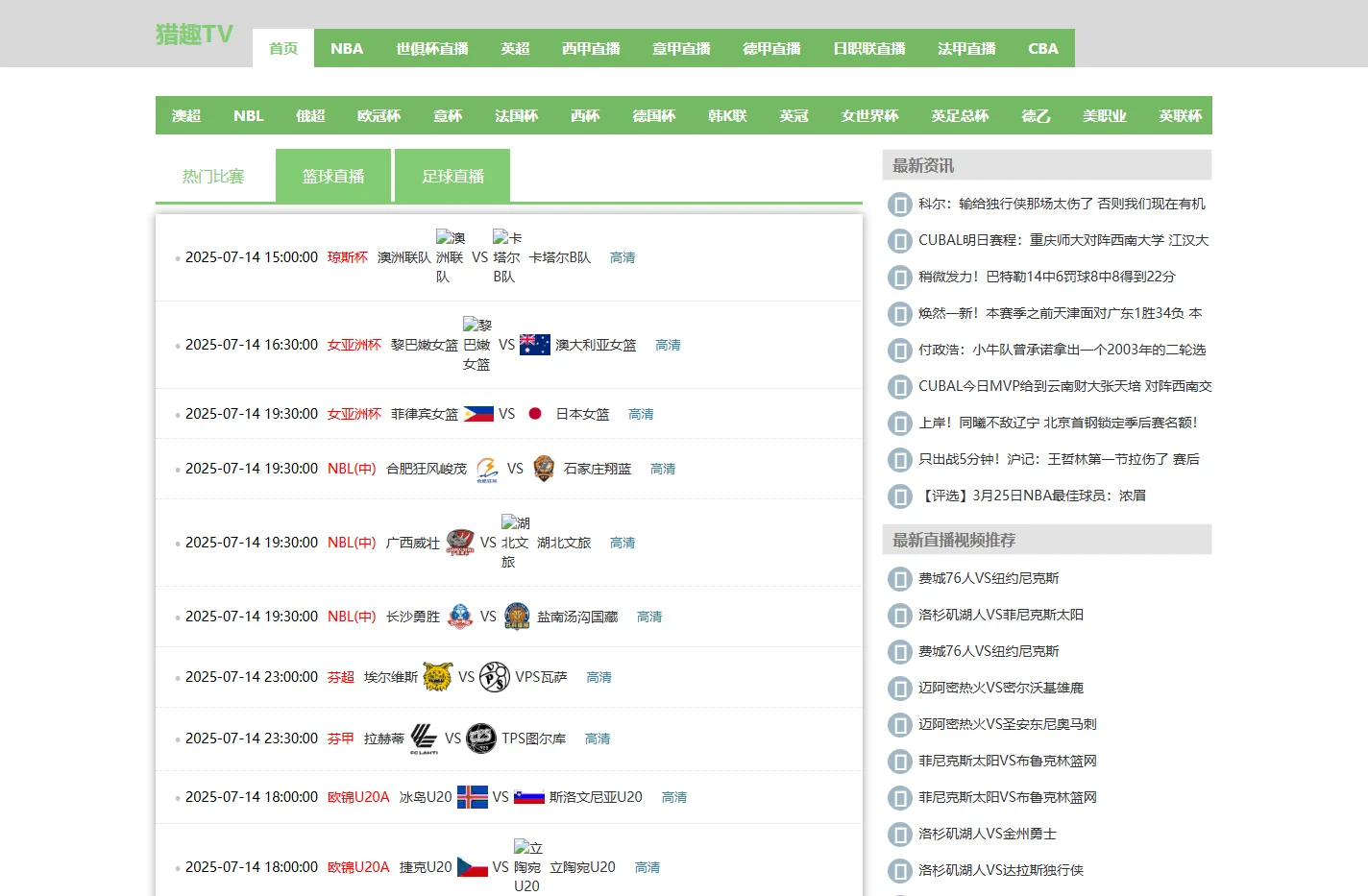Viewport: 1368px width, 896px height.
Task: Click the 拉赫蒂 FC Lahti logo
Action: coord(425,739)
